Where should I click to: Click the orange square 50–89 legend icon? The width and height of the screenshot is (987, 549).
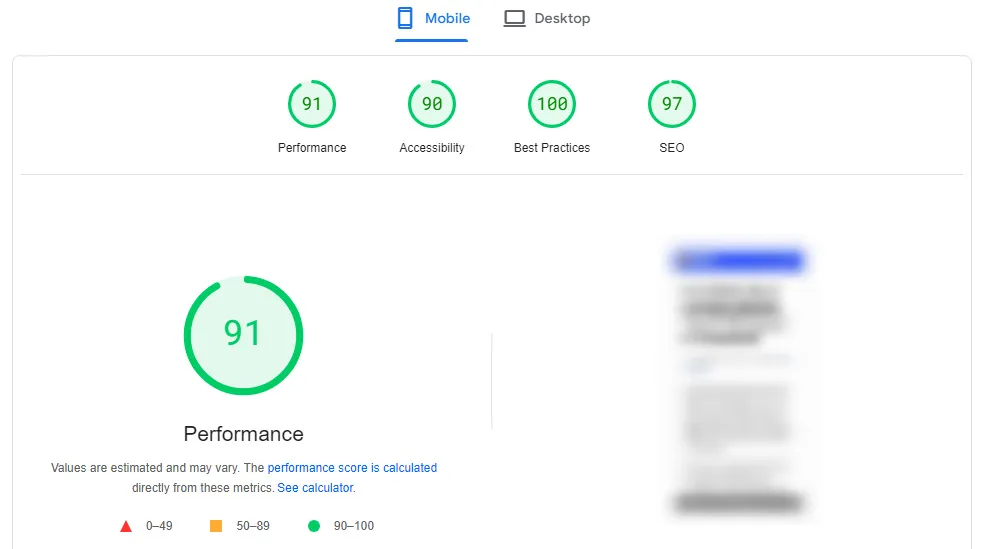click(216, 526)
